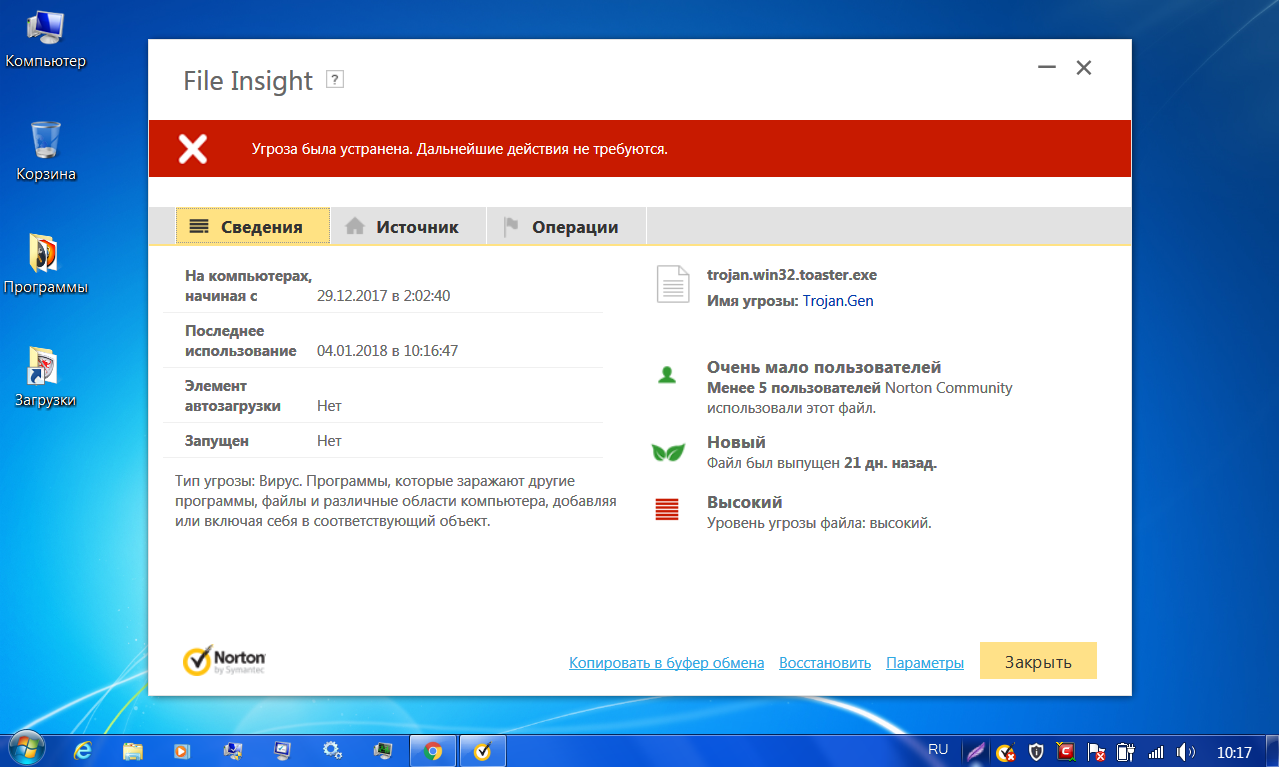Click the RU language indicator
Screen dimensions: 1279x767
tap(938, 749)
